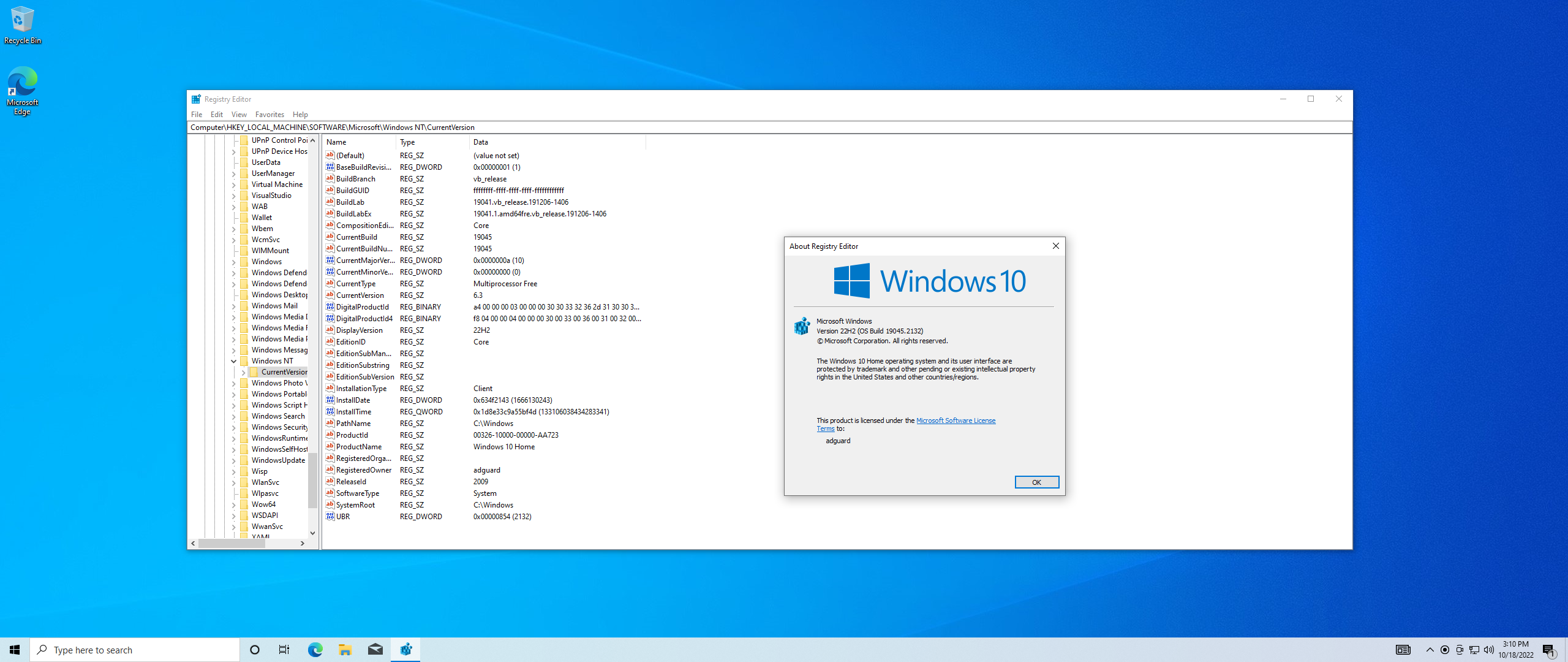Click OK in About Registry Editor dialog
The height and width of the screenshot is (662, 1568).
tap(1036, 482)
